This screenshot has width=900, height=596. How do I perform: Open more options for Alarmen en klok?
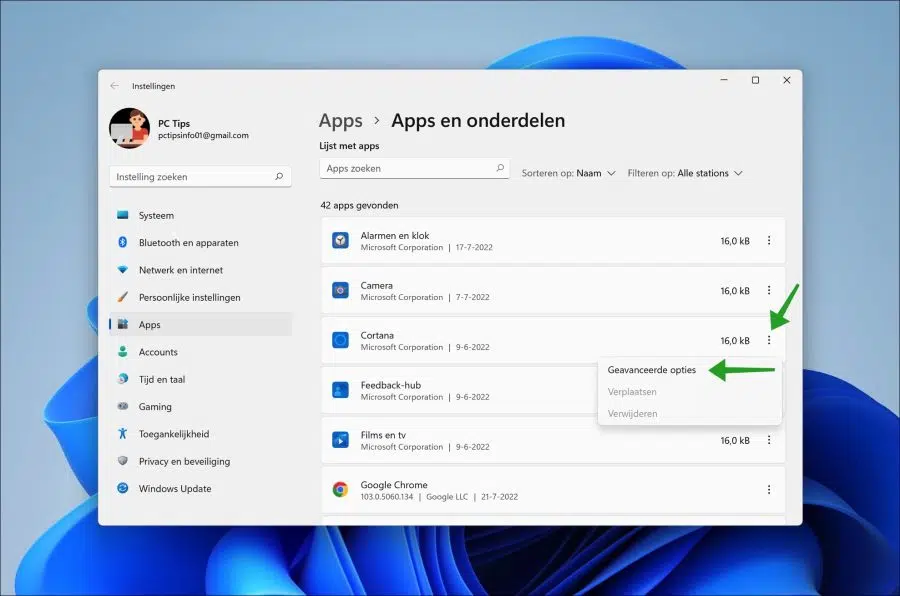(x=769, y=241)
